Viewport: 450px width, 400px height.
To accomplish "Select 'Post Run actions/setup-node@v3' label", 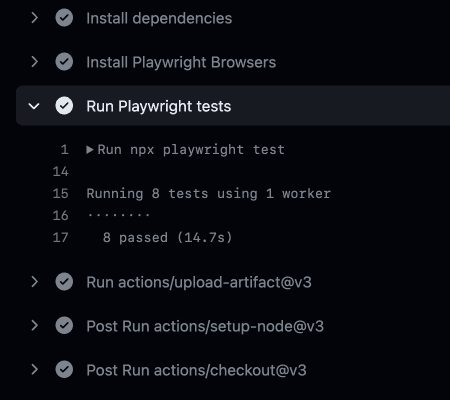I will (205, 326).
